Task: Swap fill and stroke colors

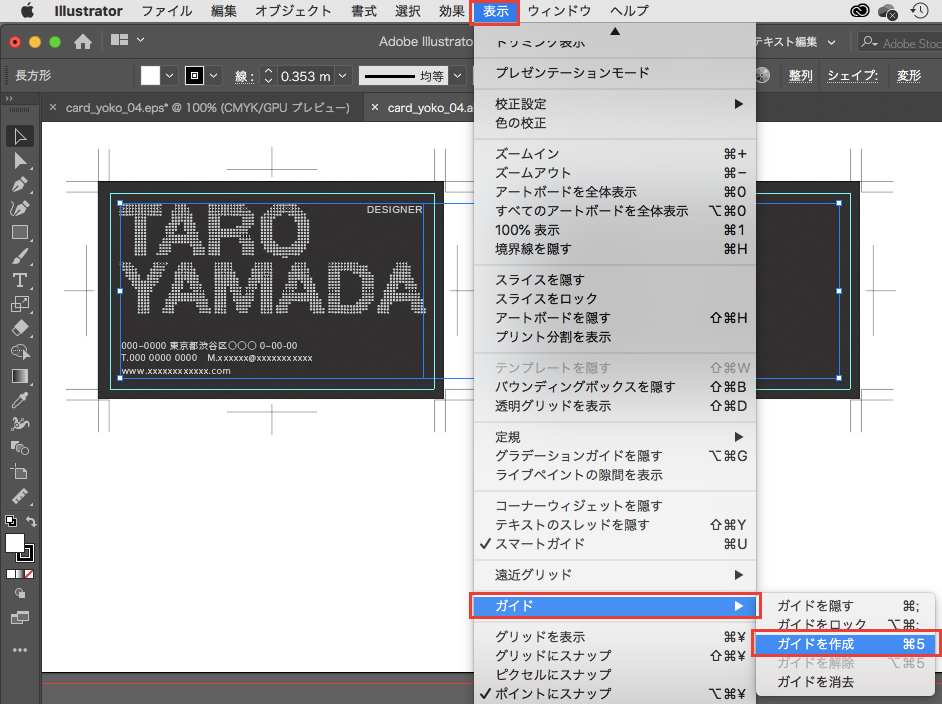Action: tap(31, 522)
